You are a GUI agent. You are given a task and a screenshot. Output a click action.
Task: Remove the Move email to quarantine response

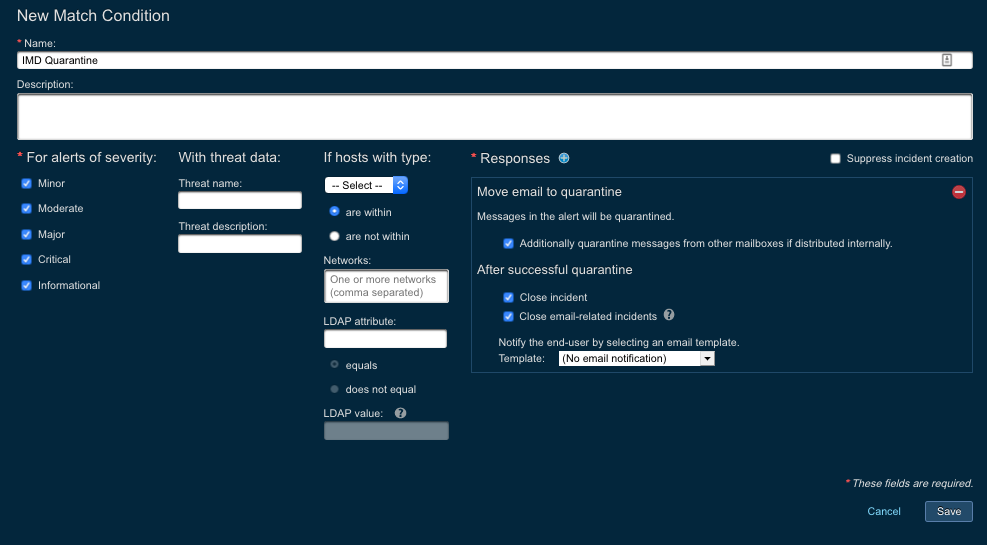(958, 192)
